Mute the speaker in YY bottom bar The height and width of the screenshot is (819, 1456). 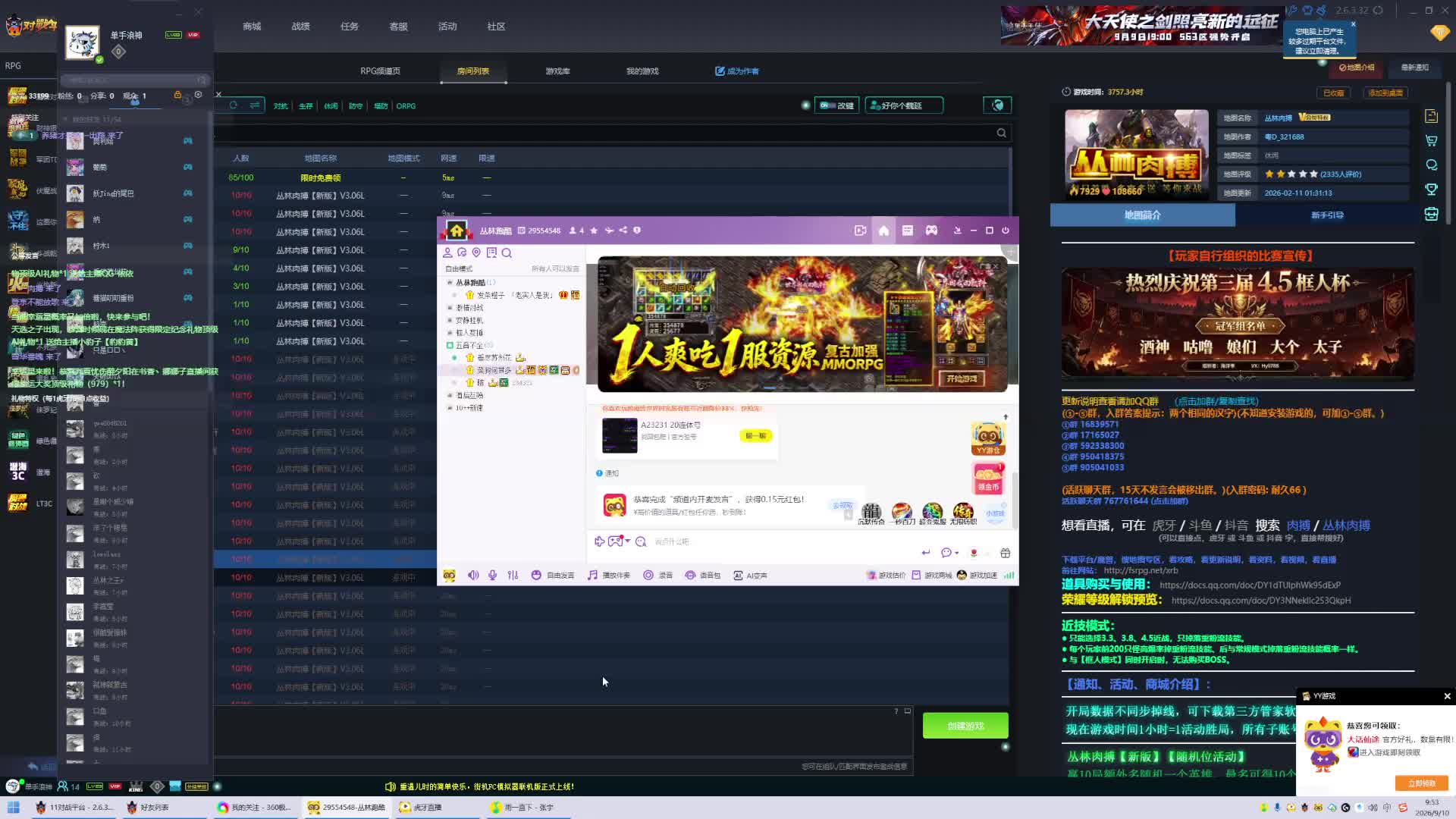[473, 576]
